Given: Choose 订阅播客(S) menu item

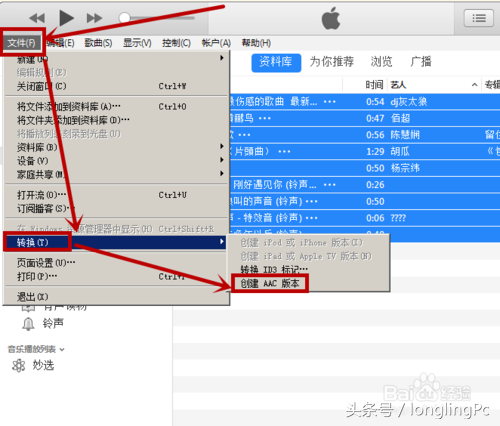Looking at the screenshot, I should [x=116, y=209].
